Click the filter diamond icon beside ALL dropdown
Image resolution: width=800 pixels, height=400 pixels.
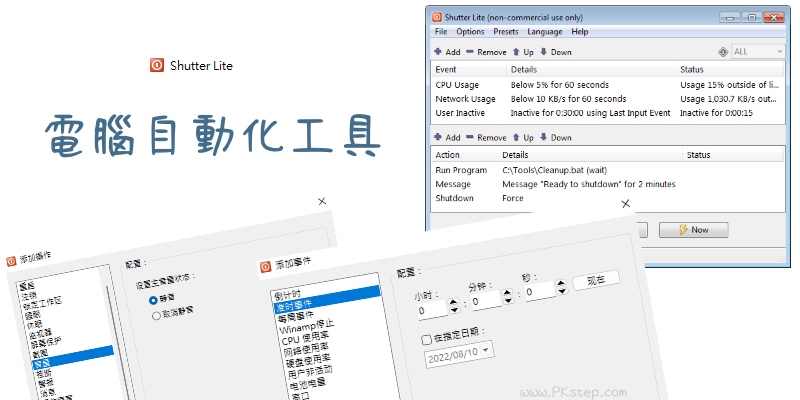tap(723, 52)
